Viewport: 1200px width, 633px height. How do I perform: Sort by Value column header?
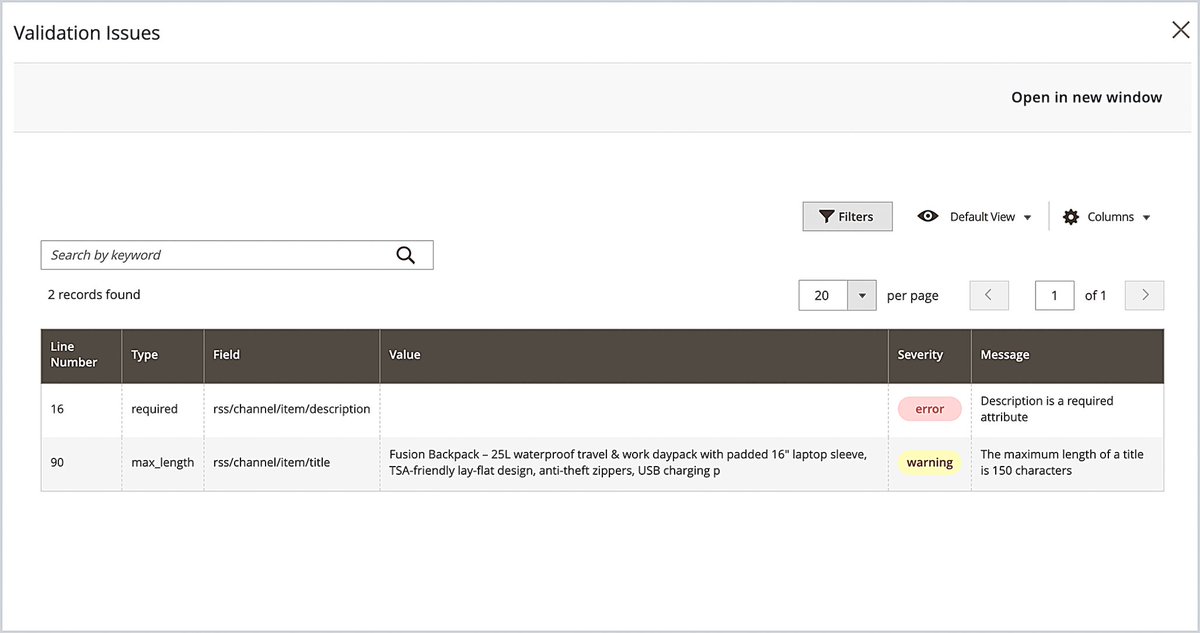pyautogui.click(x=634, y=355)
